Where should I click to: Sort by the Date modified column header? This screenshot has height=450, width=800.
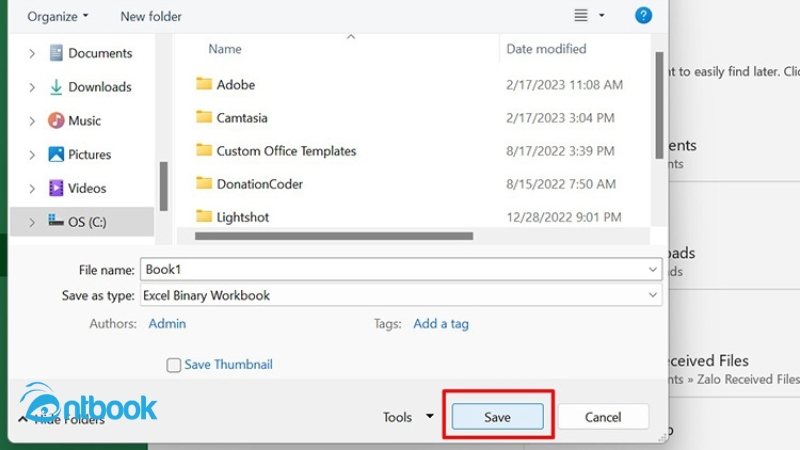[546, 49]
